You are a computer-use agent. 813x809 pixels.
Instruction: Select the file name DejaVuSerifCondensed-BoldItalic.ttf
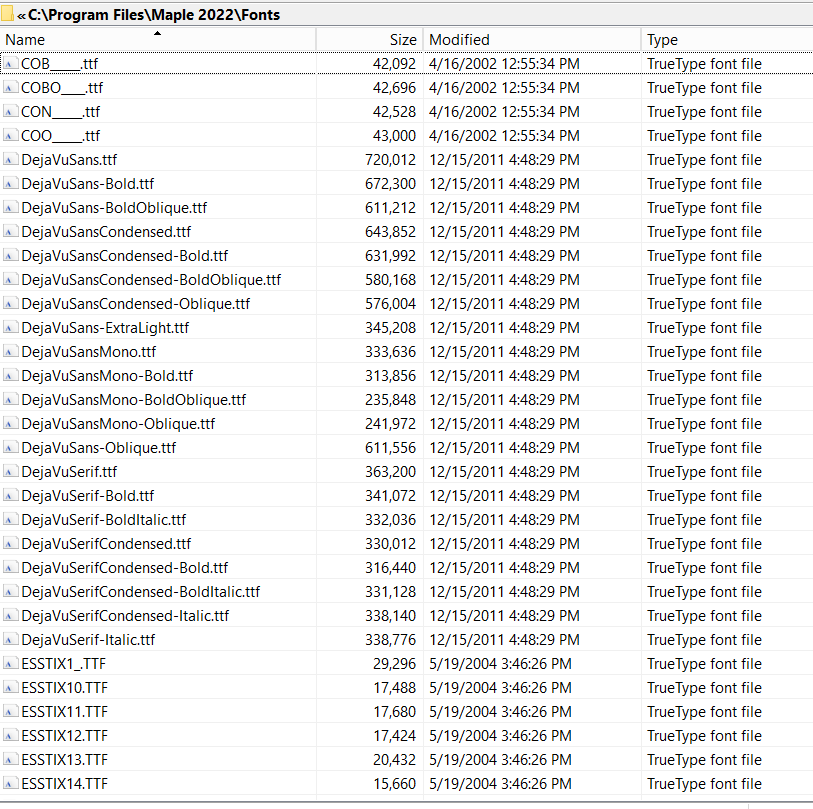point(141,592)
